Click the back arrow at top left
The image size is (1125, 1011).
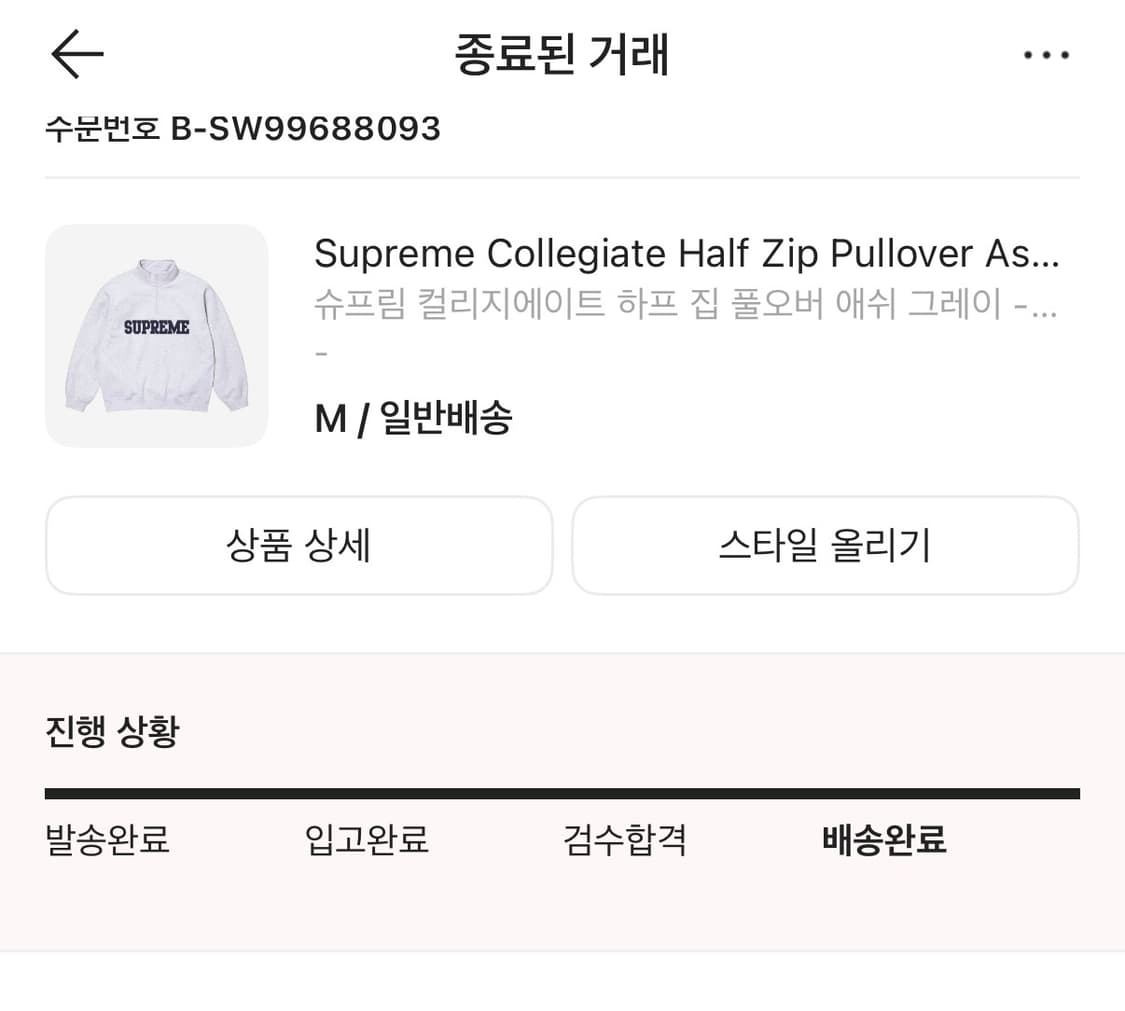click(75, 55)
